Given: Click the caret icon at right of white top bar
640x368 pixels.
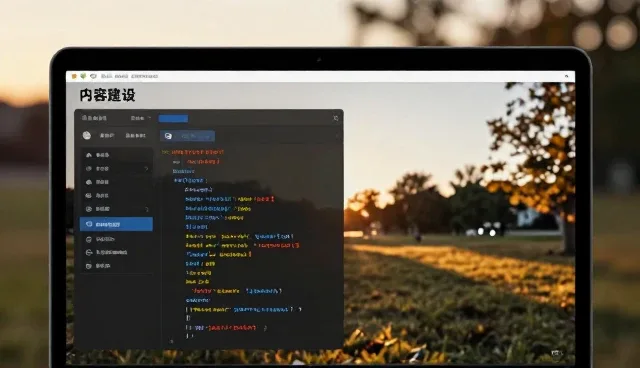Looking at the screenshot, I should point(566,76).
